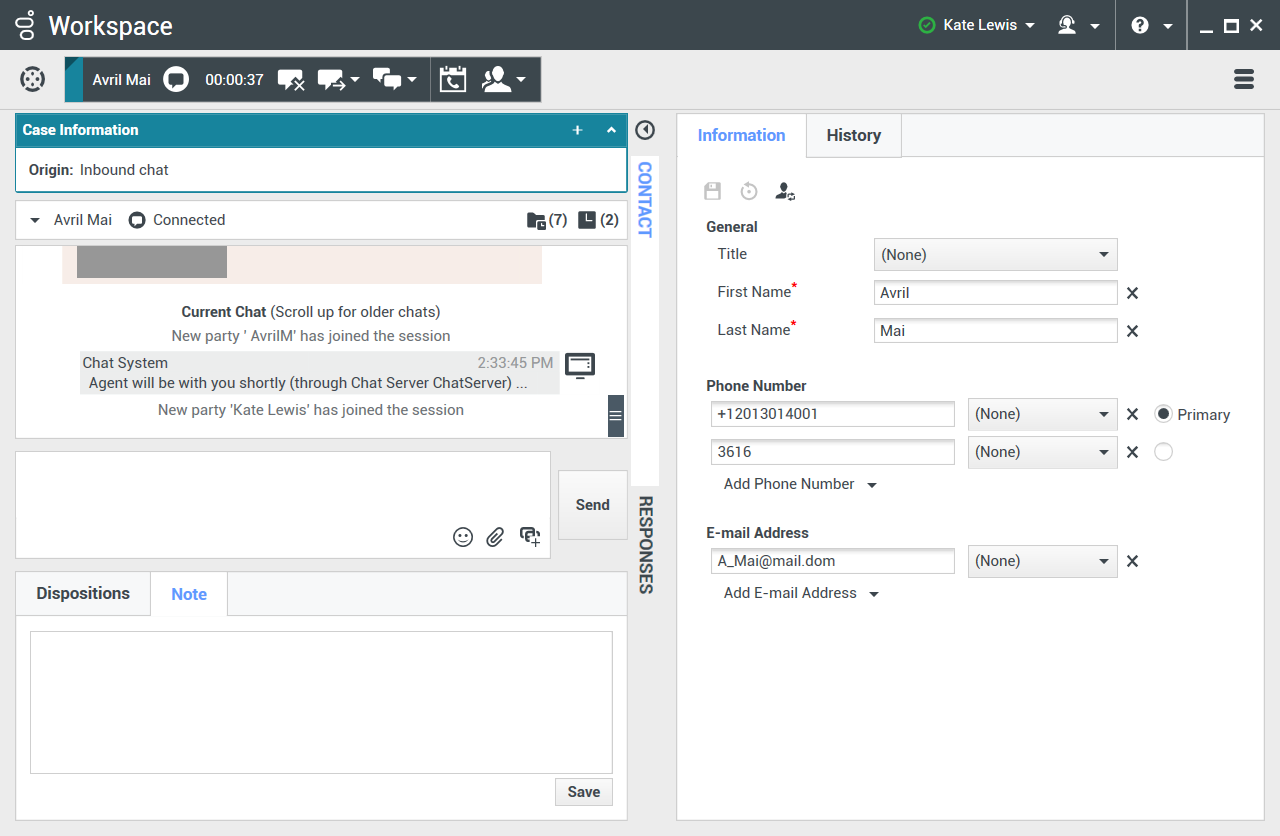This screenshot has width=1280, height=836.
Task: Switch to the History tab
Action: 853,136
